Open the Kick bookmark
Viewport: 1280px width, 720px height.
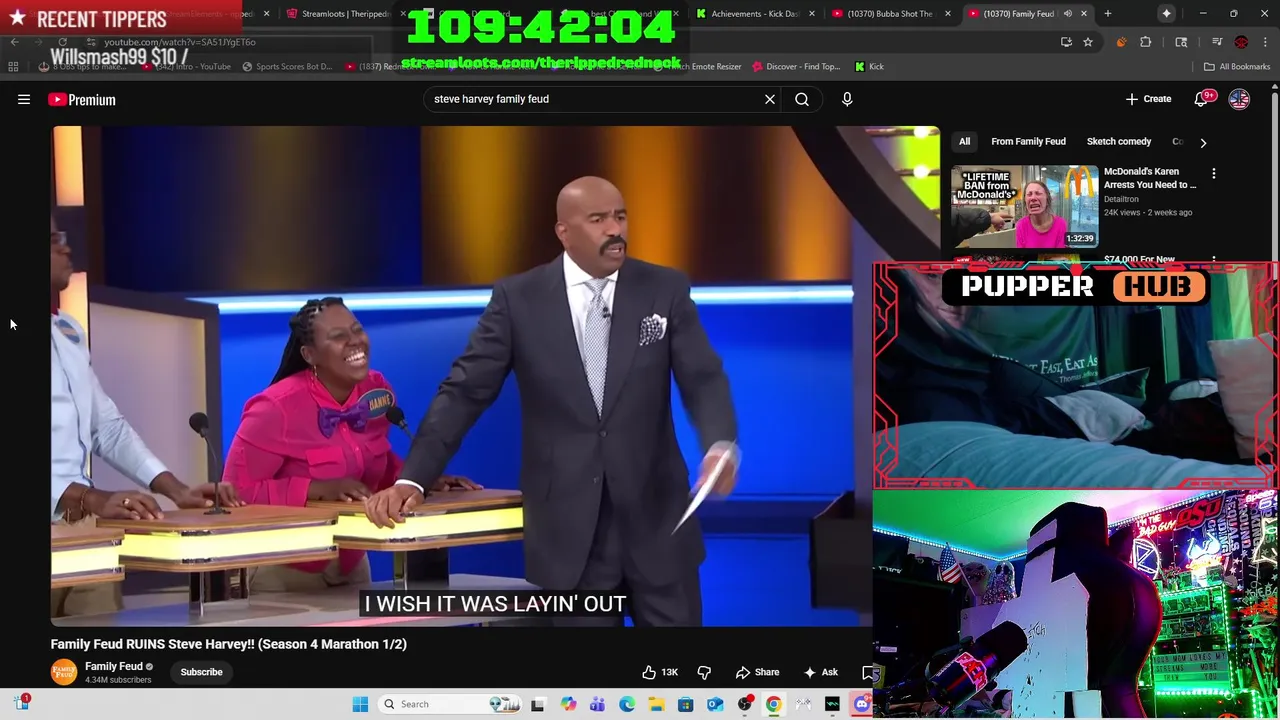869,67
